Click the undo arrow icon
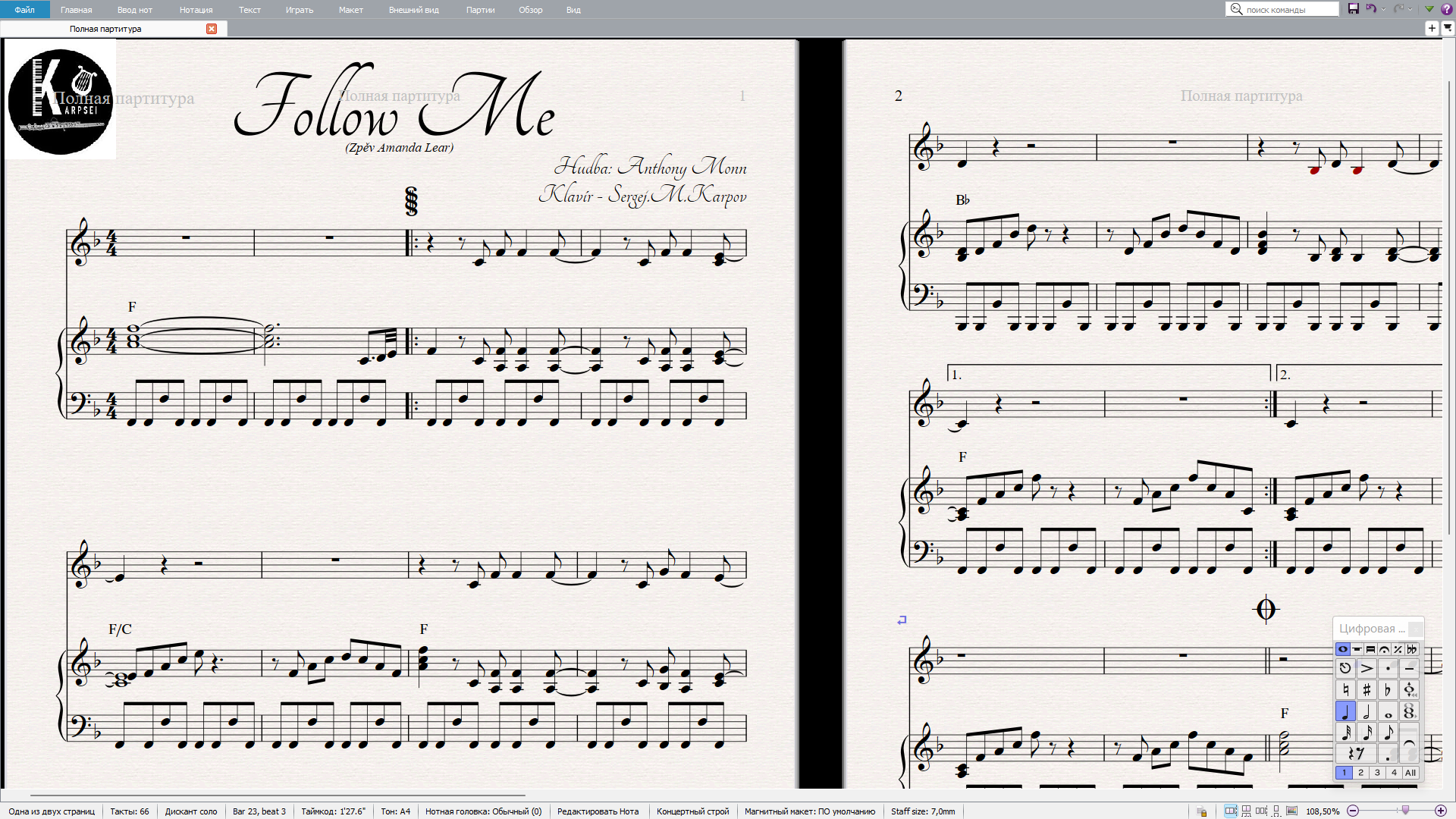Screen dimensions: 1456x819 [x=1371, y=9]
